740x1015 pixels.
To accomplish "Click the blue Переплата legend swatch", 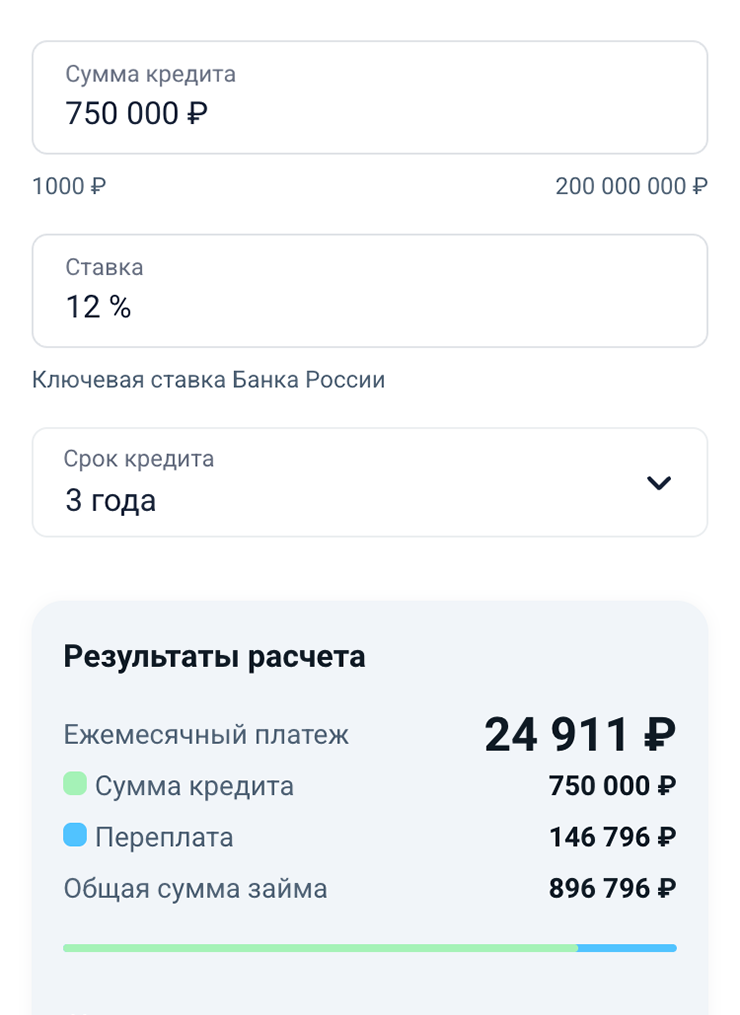I will [x=75, y=835].
